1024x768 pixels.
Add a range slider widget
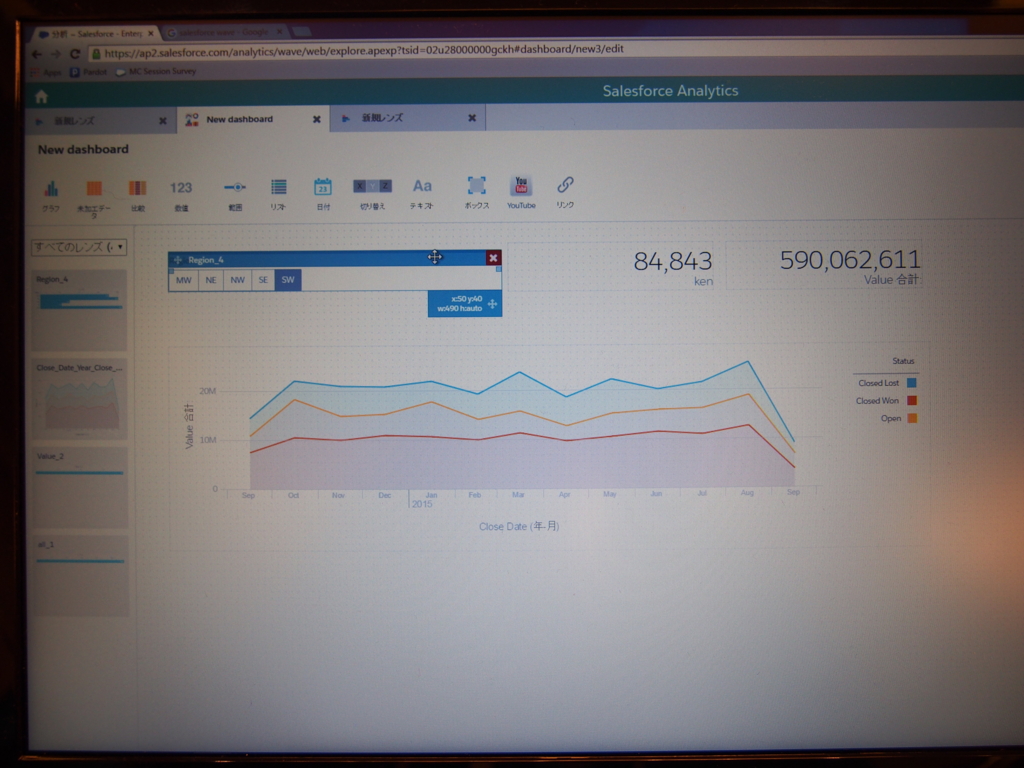(235, 195)
